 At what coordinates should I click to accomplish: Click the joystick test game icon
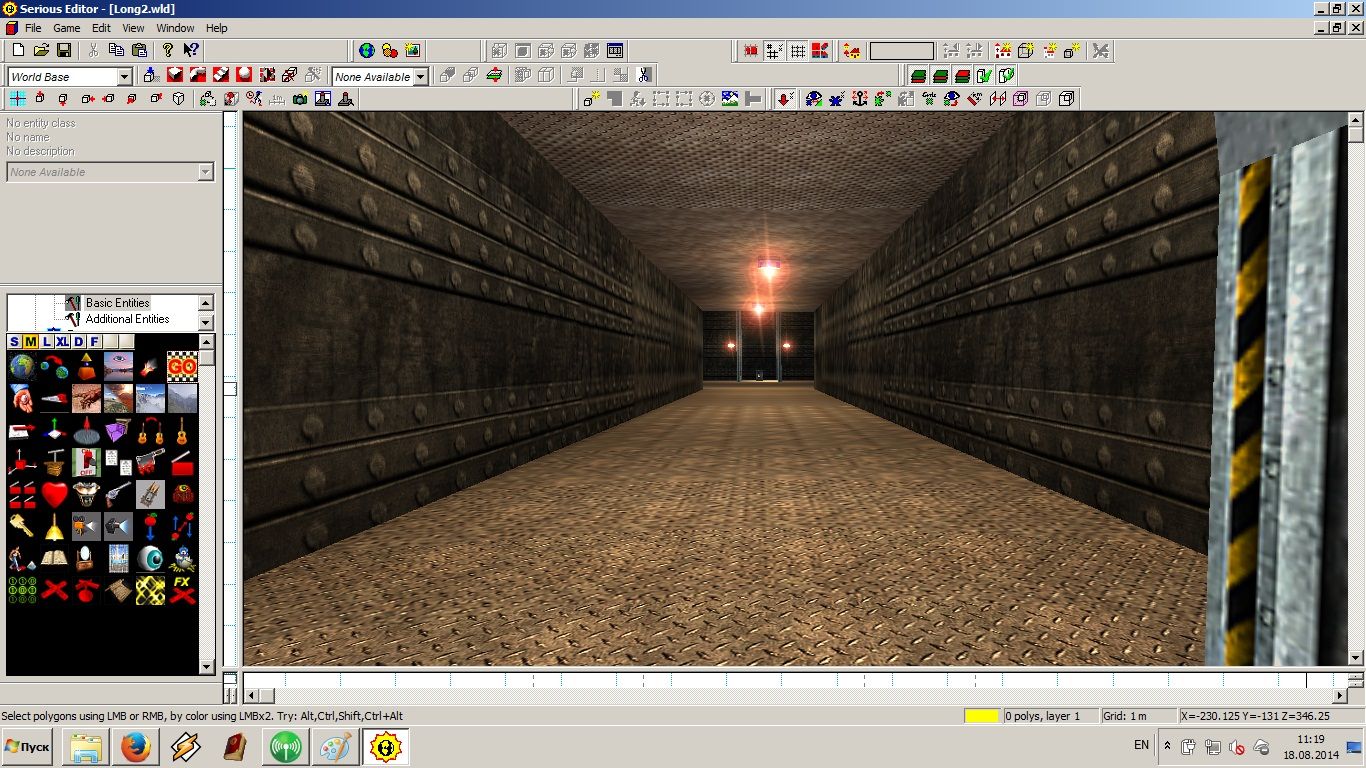(345, 99)
